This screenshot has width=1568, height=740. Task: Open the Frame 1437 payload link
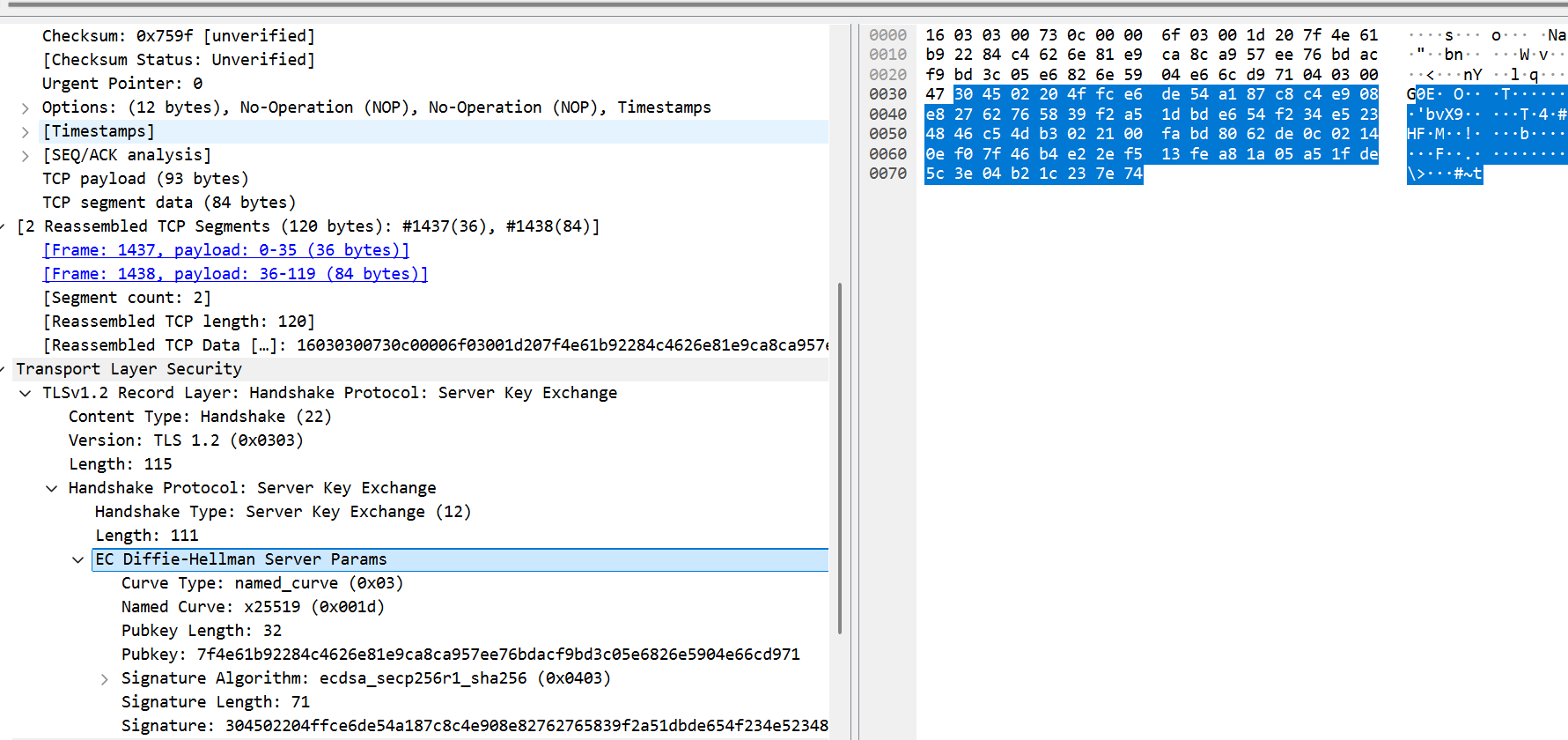[226, 250]
